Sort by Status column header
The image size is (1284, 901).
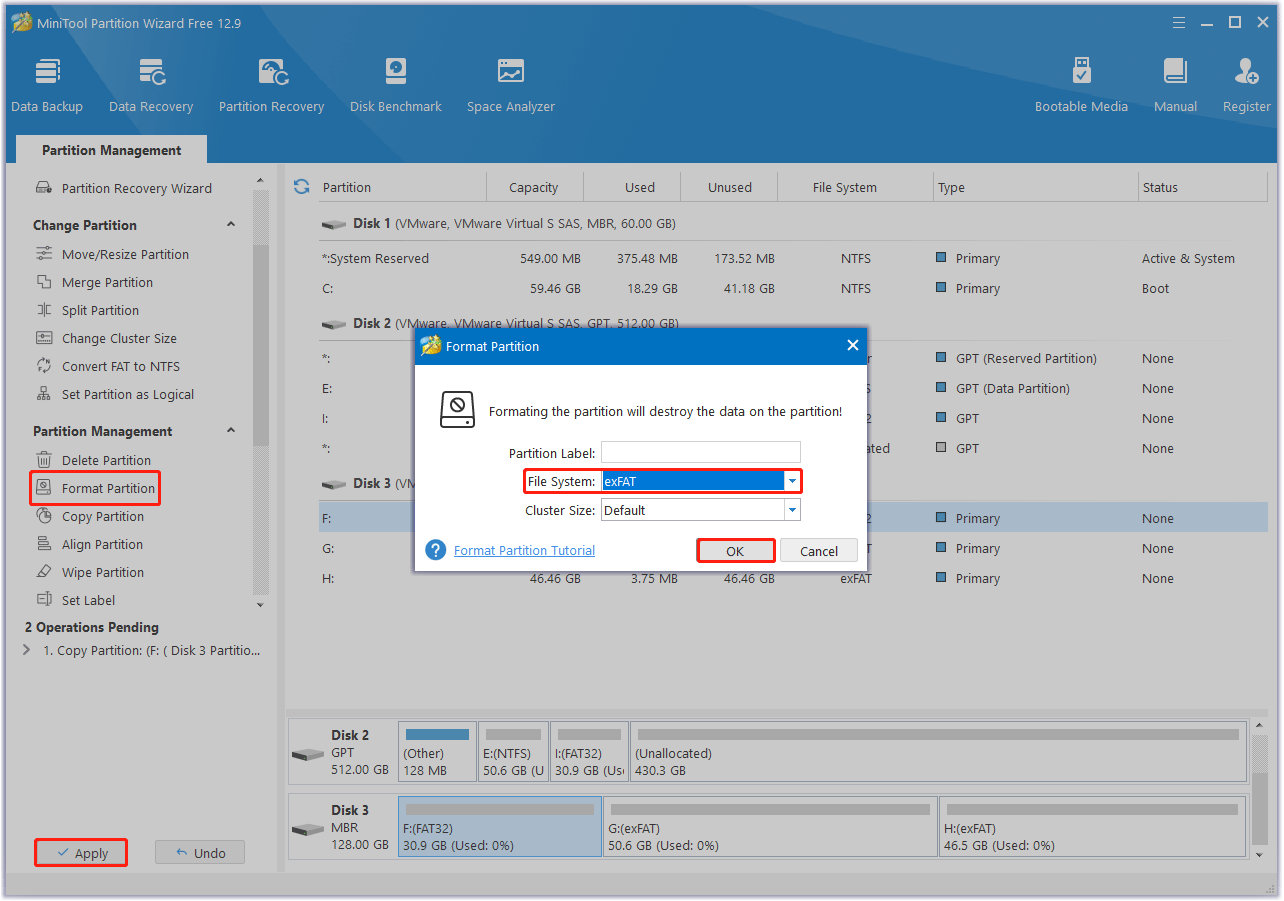(1203, 187)
